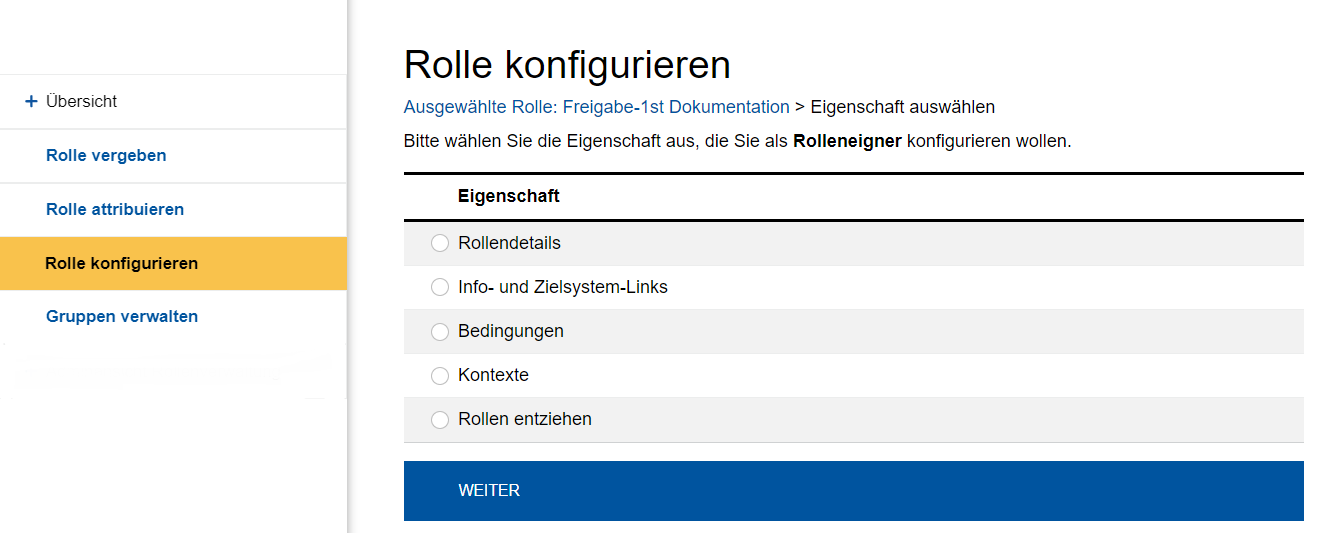Click the Eigenschaft column header
The width and height of the screenshot is (1318, 533).
[x=508, y=196]
